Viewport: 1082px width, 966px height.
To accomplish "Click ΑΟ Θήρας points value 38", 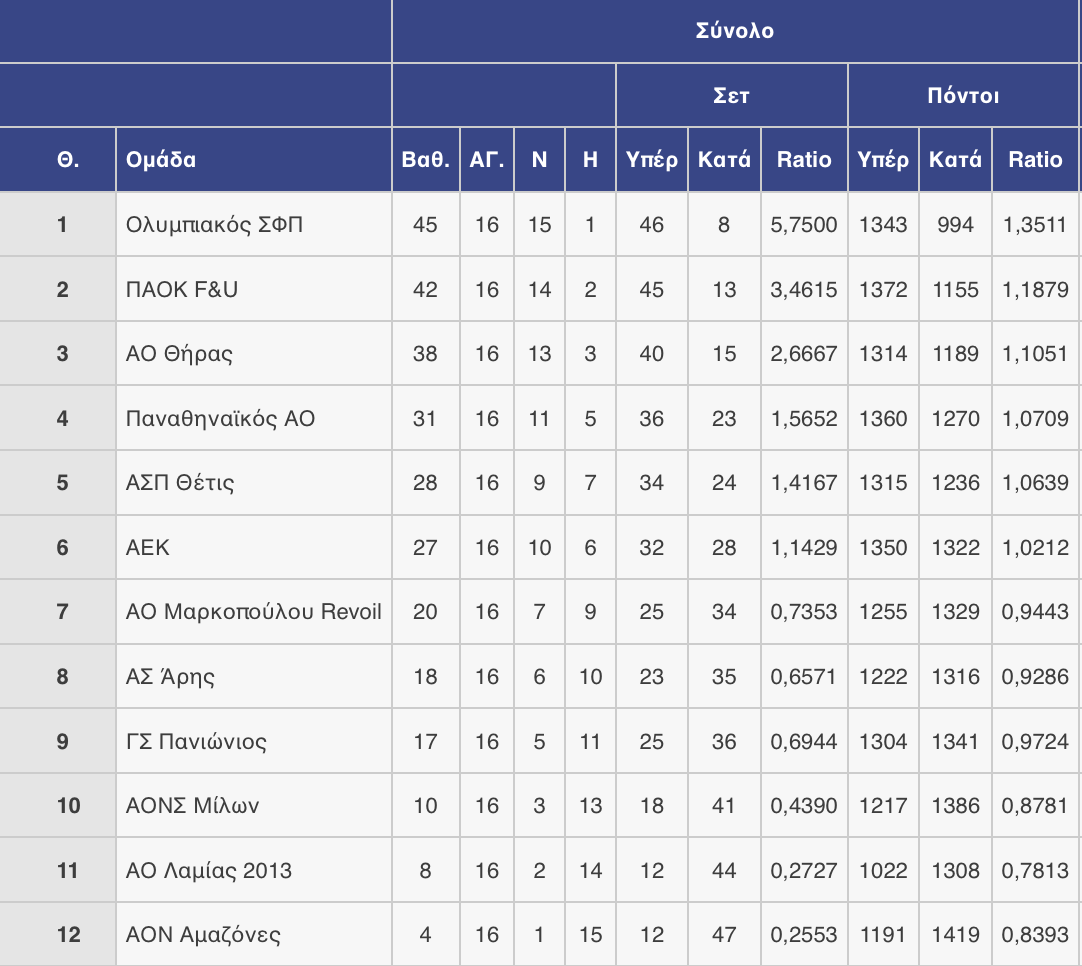I will [425, 354].
